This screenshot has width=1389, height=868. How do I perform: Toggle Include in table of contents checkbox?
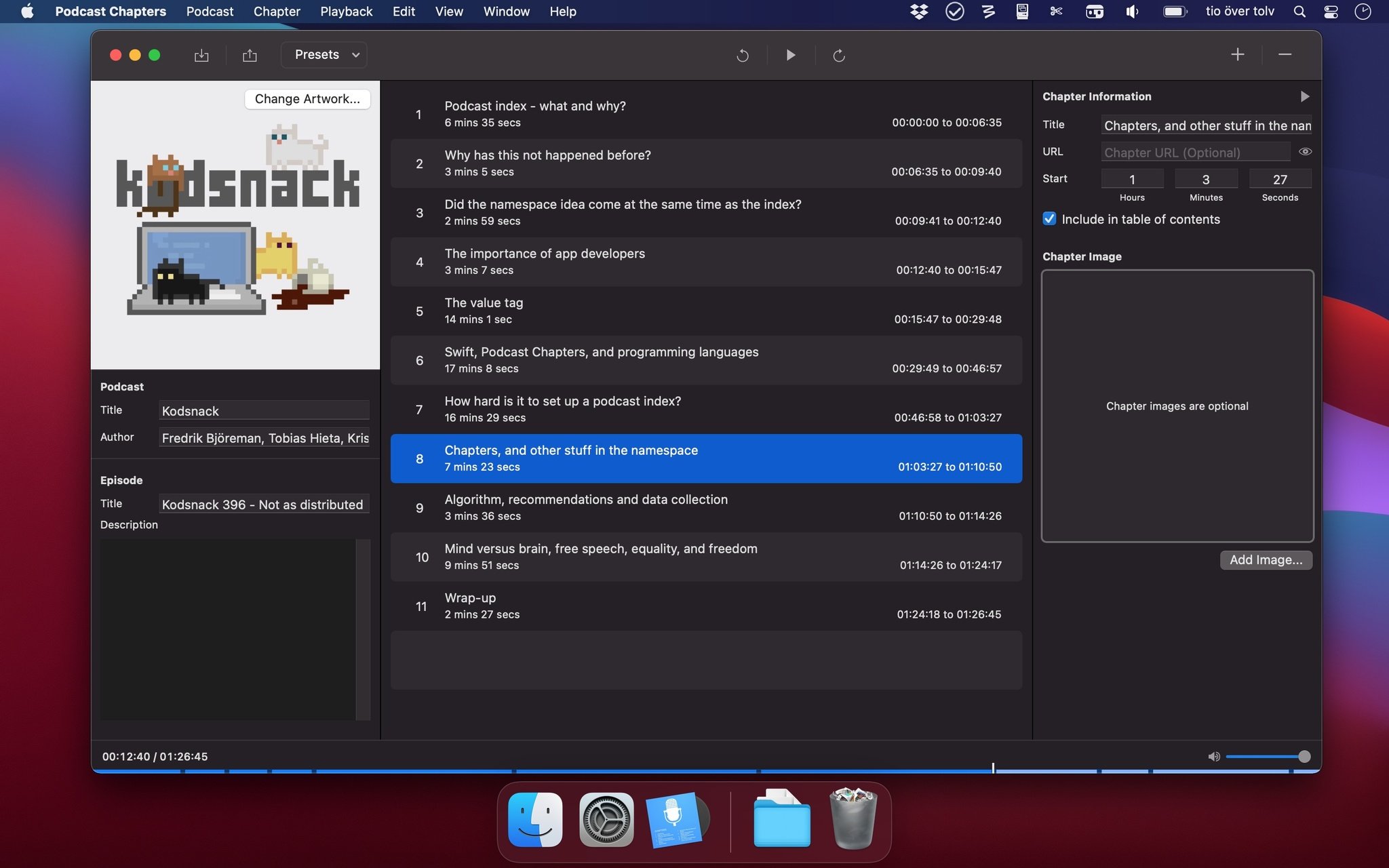coord(1049,219)
